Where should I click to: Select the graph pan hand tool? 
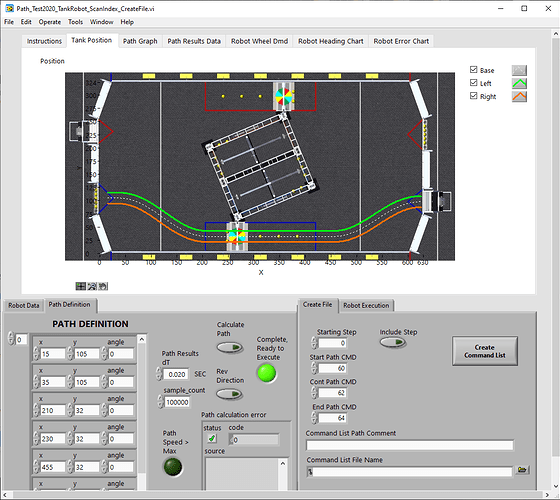[x=103, y=286]
